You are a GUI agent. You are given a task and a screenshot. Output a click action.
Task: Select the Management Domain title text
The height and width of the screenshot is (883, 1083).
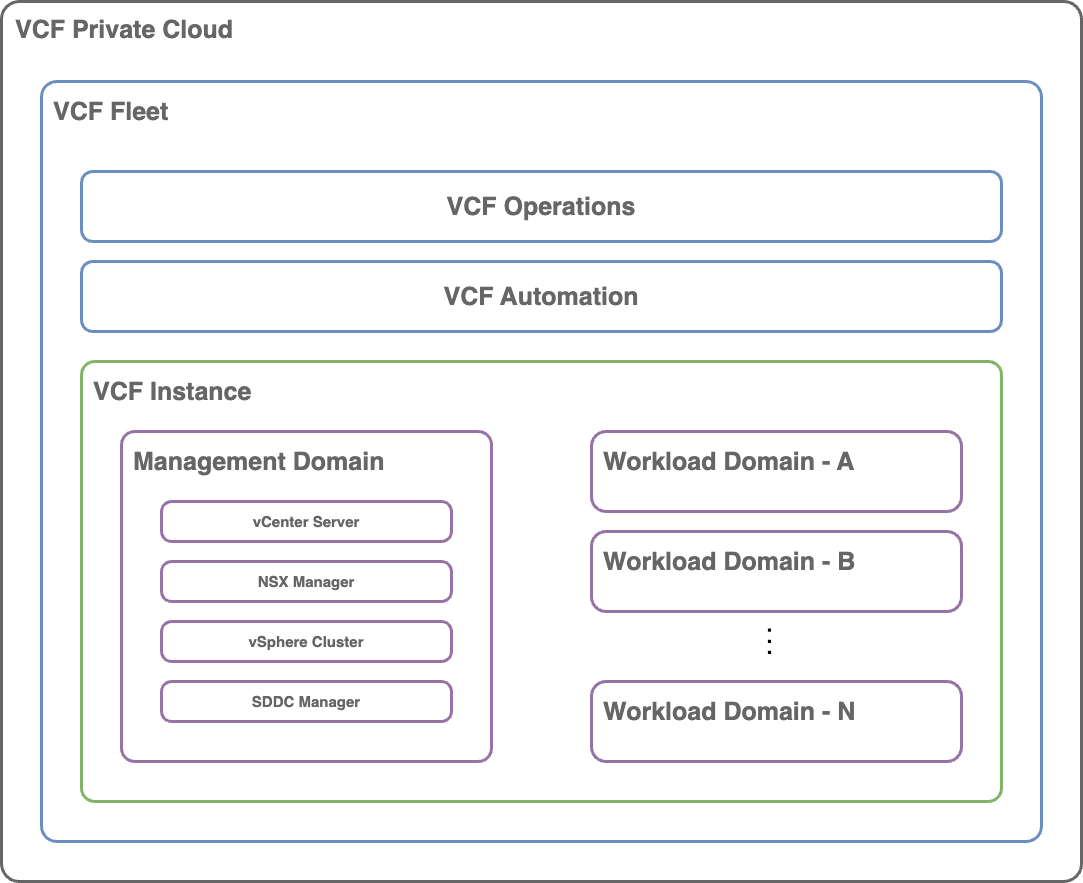point(258,461)
